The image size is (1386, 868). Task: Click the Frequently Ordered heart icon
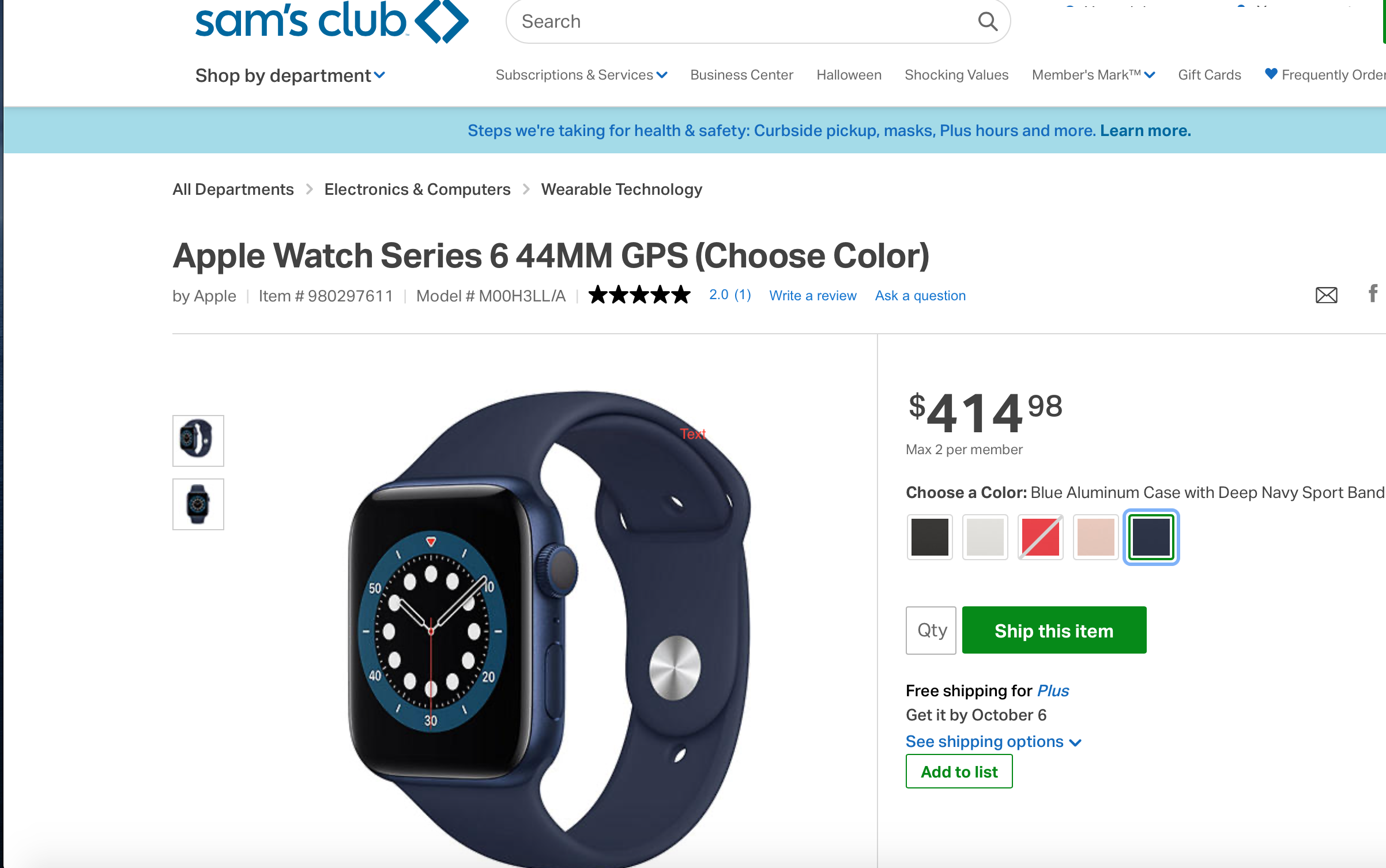point(1271,74)
